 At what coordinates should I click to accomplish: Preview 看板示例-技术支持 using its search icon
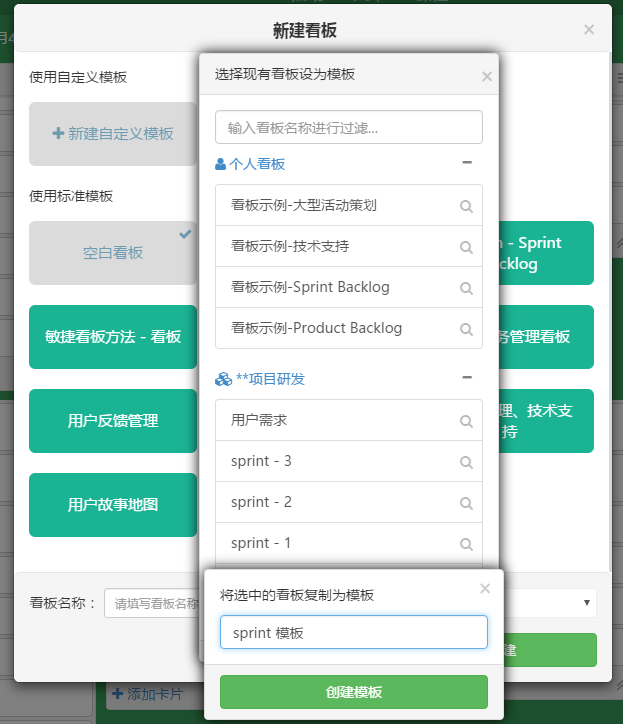466,247
